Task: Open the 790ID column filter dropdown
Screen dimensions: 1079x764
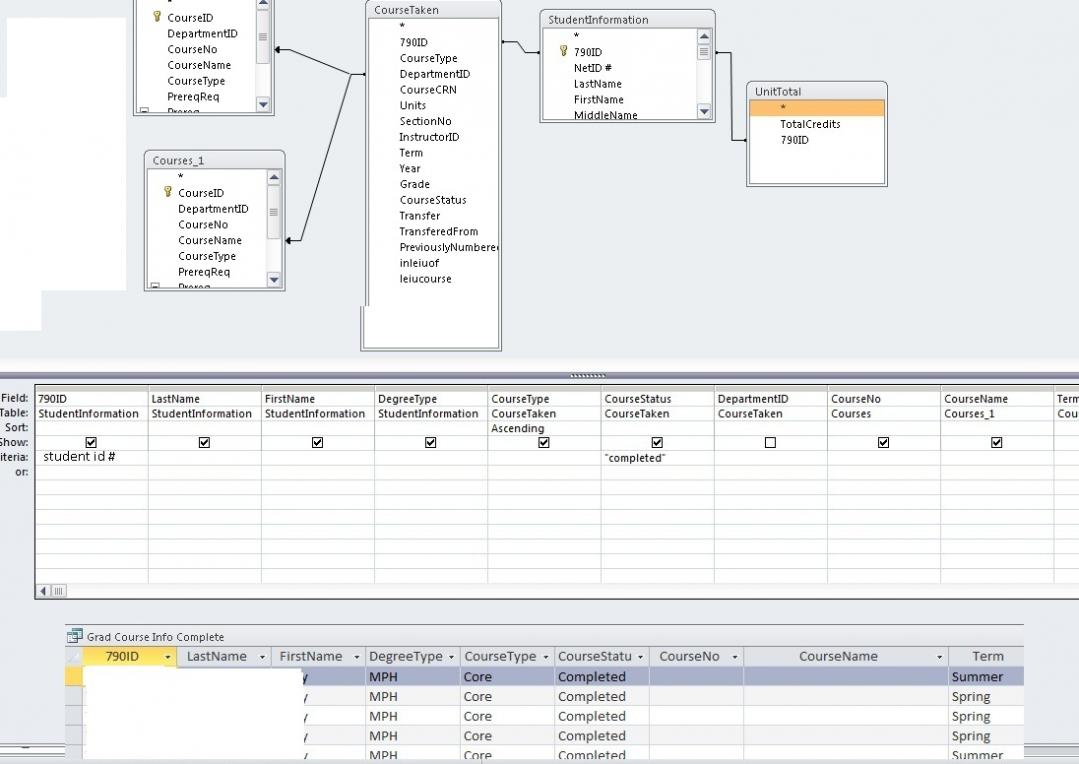Action: click(167, 657)
